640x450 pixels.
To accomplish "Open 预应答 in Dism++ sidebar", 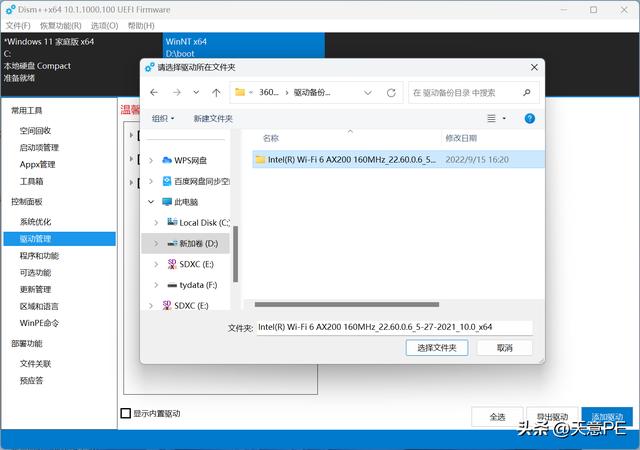I will tap(31, 381).
